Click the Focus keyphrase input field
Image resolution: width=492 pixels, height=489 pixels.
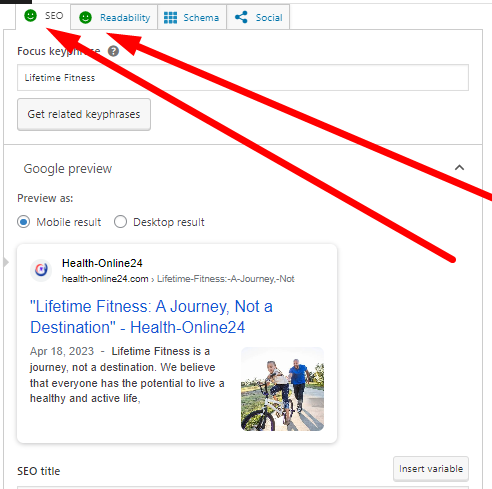point(243,78)
